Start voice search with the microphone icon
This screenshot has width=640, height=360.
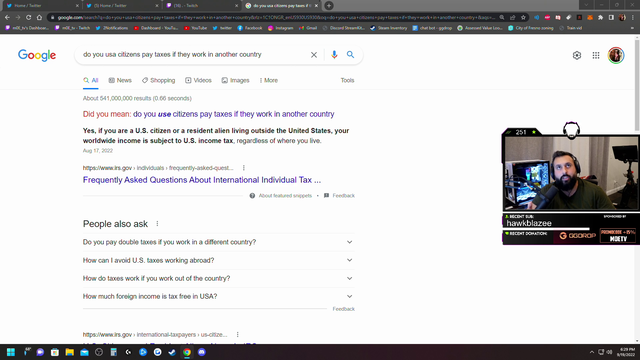tap(334, 55)
